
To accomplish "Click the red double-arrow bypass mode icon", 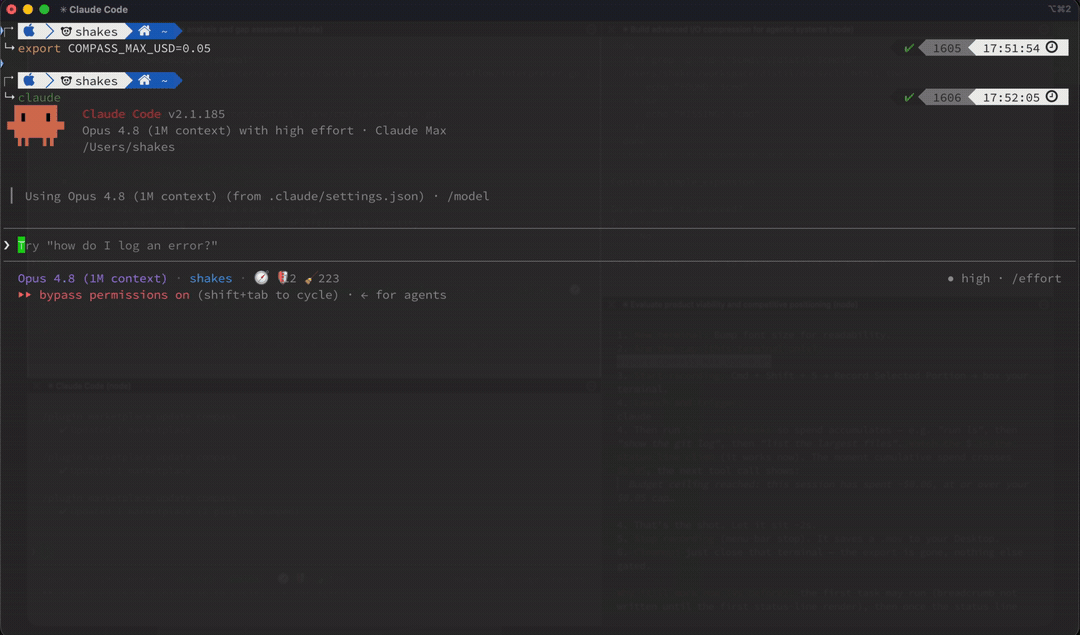I will pyautogui.click(x=25, y=295).
